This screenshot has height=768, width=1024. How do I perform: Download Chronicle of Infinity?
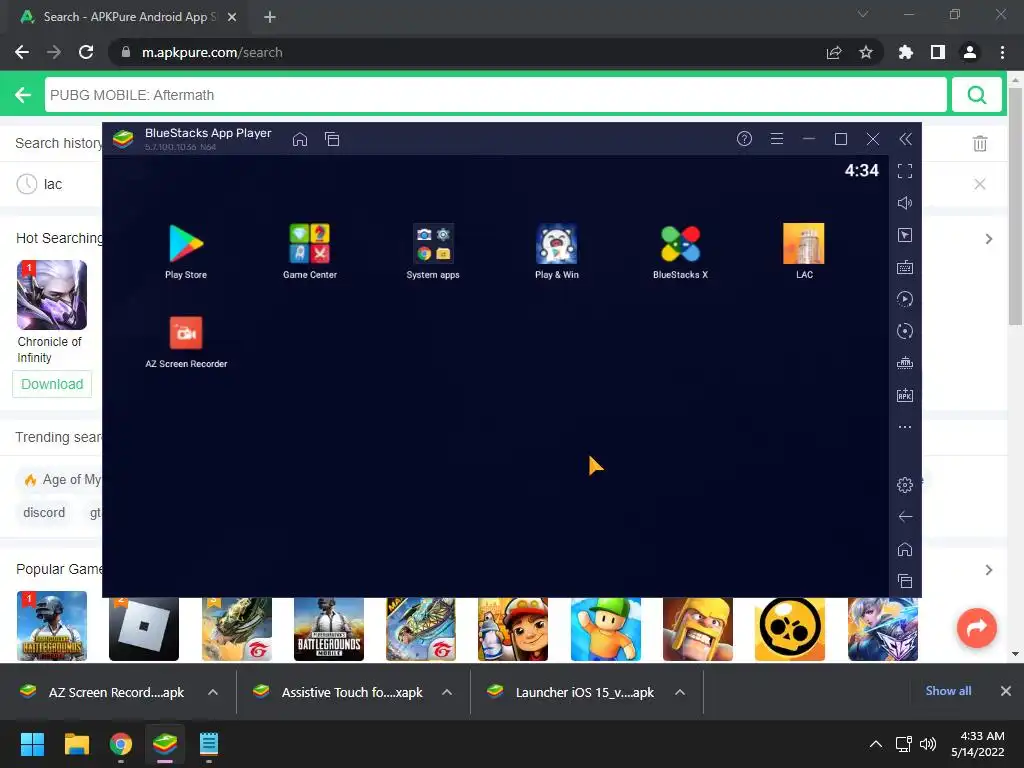point(52,384)
